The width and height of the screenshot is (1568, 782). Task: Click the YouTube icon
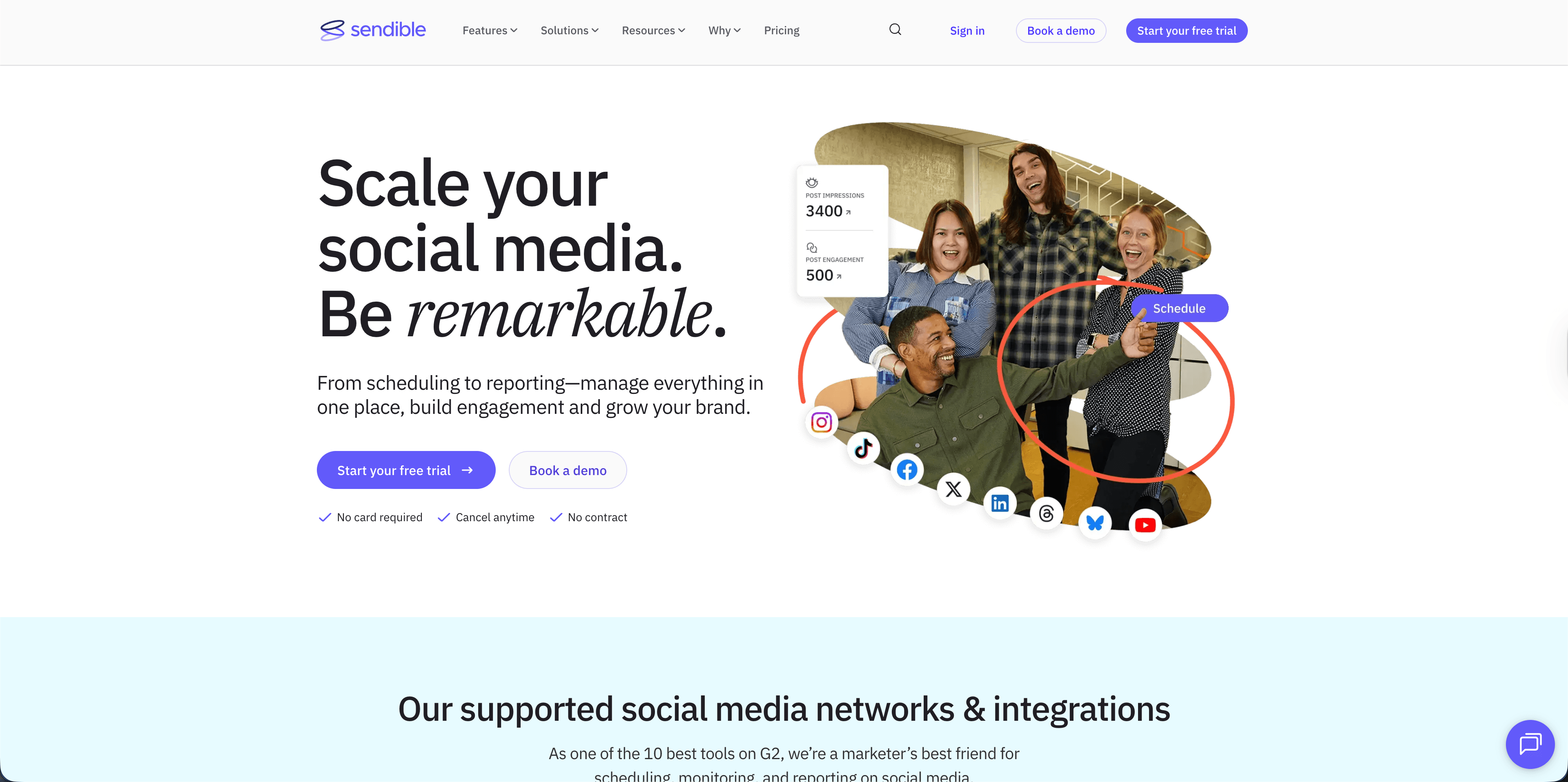(1145, 525)
